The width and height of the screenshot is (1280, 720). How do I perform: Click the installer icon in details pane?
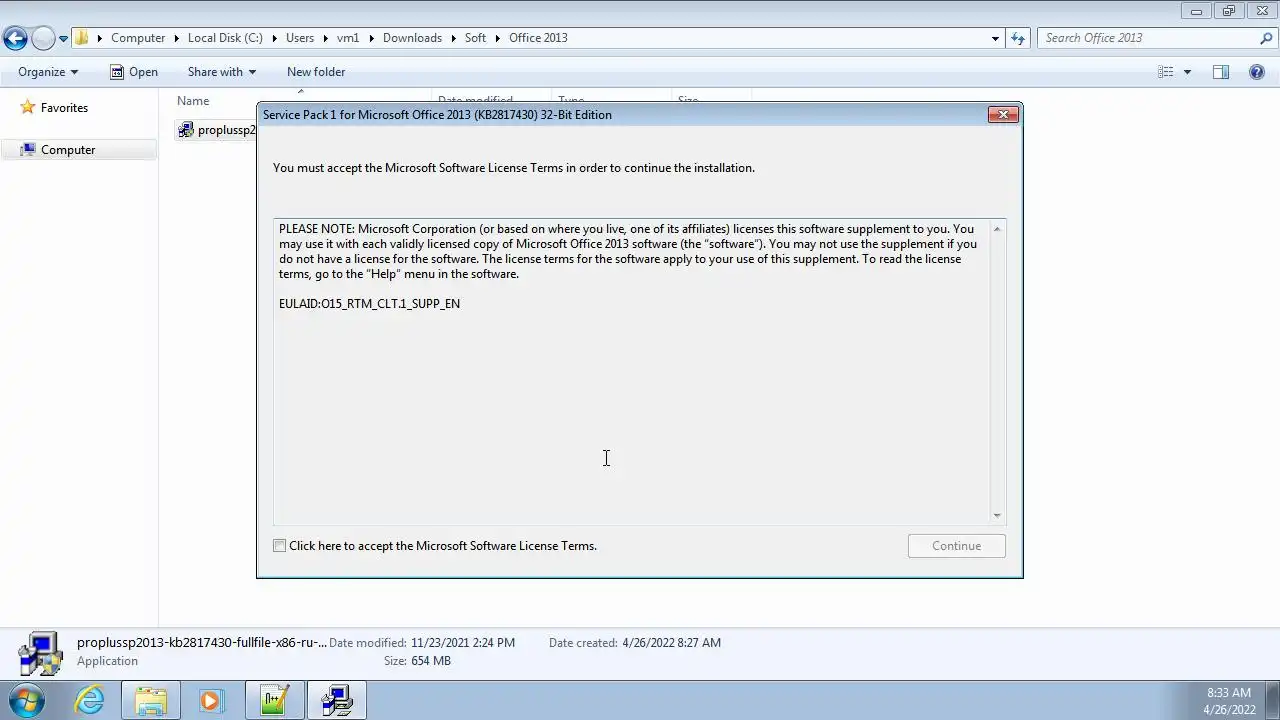pyautogui.click(x=40, y=654)
